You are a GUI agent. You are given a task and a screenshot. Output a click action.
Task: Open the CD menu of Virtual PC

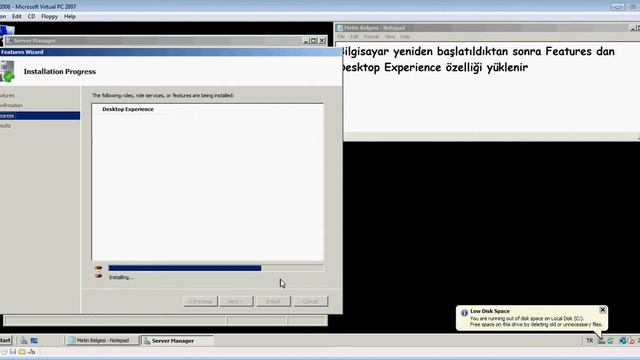click(x=31, y=16)
